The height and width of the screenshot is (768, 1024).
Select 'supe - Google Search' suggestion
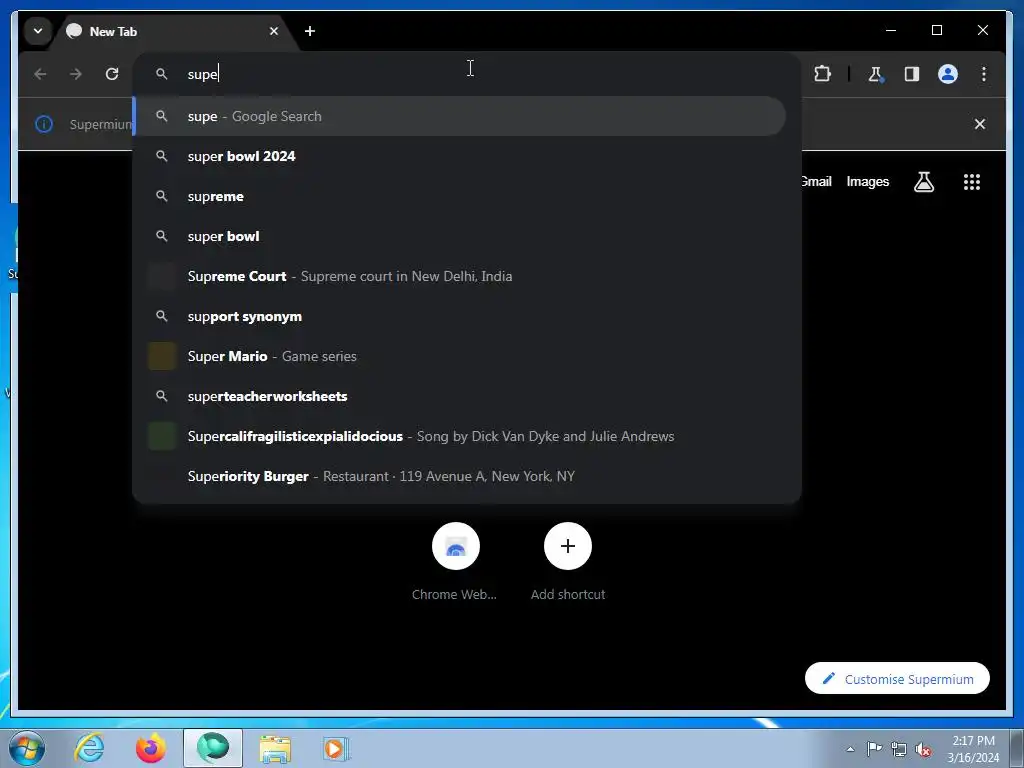coord(460,116)
